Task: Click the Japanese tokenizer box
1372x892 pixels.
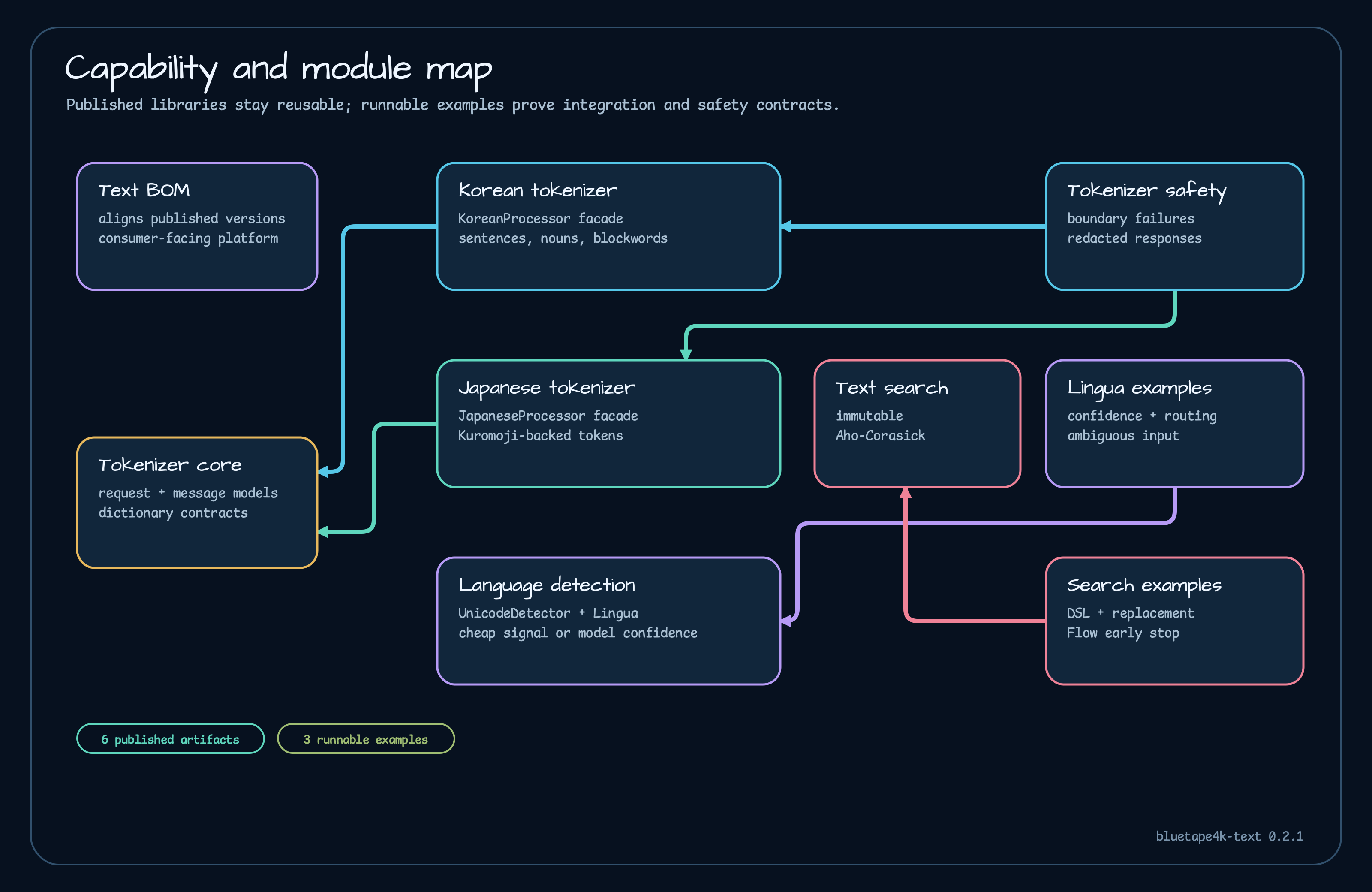Action: pyautogui.click(x=609, y=424)
